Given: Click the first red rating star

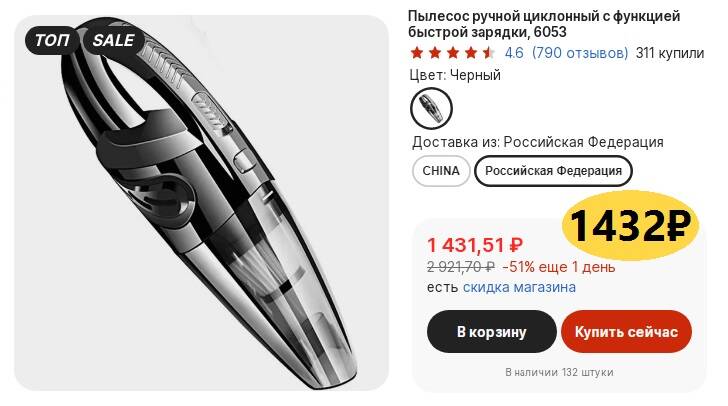Looking at the screenshot, I should pyautogui.click(x=417, y=53).
